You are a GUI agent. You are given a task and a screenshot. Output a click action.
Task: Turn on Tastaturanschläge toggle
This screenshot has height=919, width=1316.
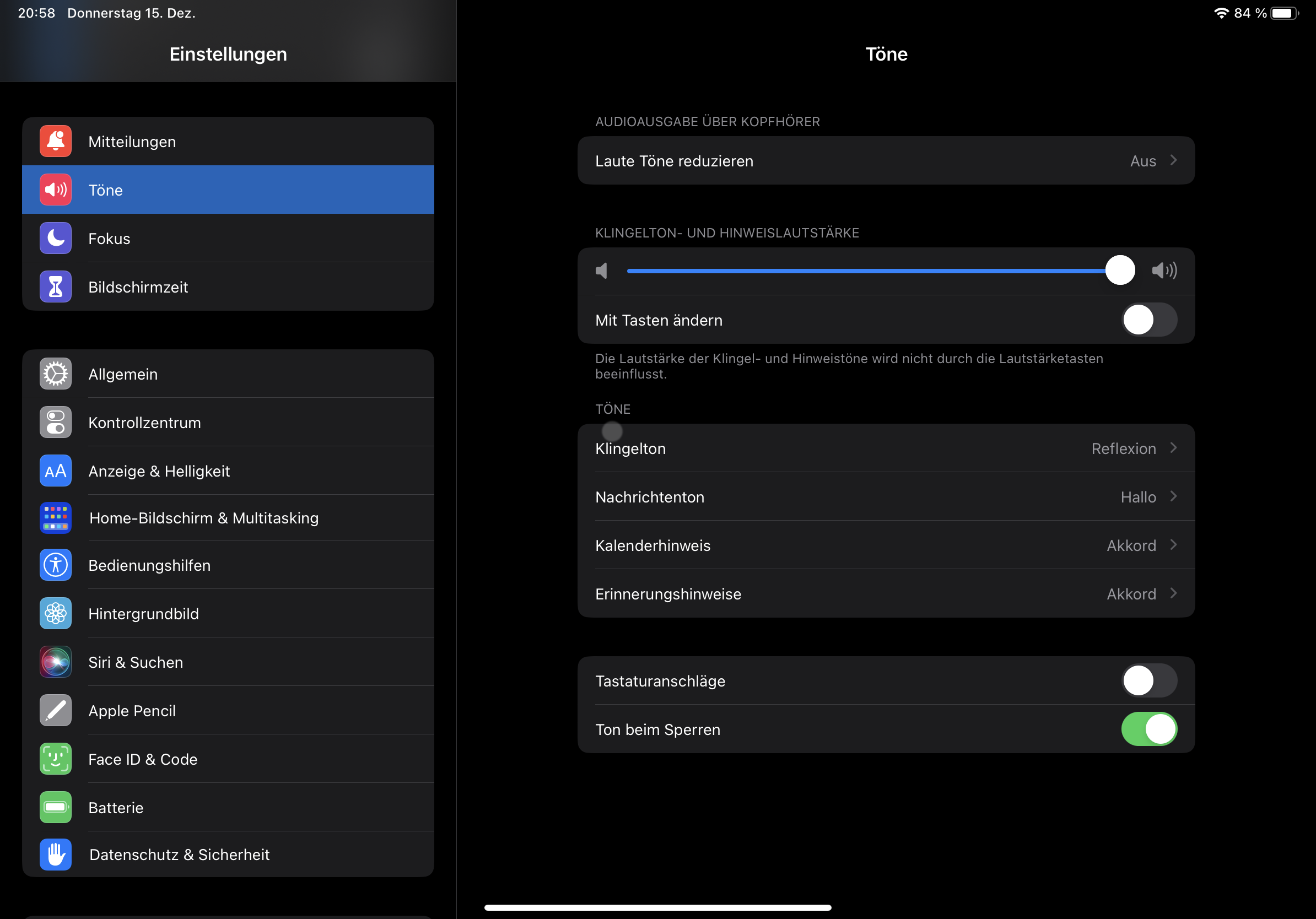1148,680
